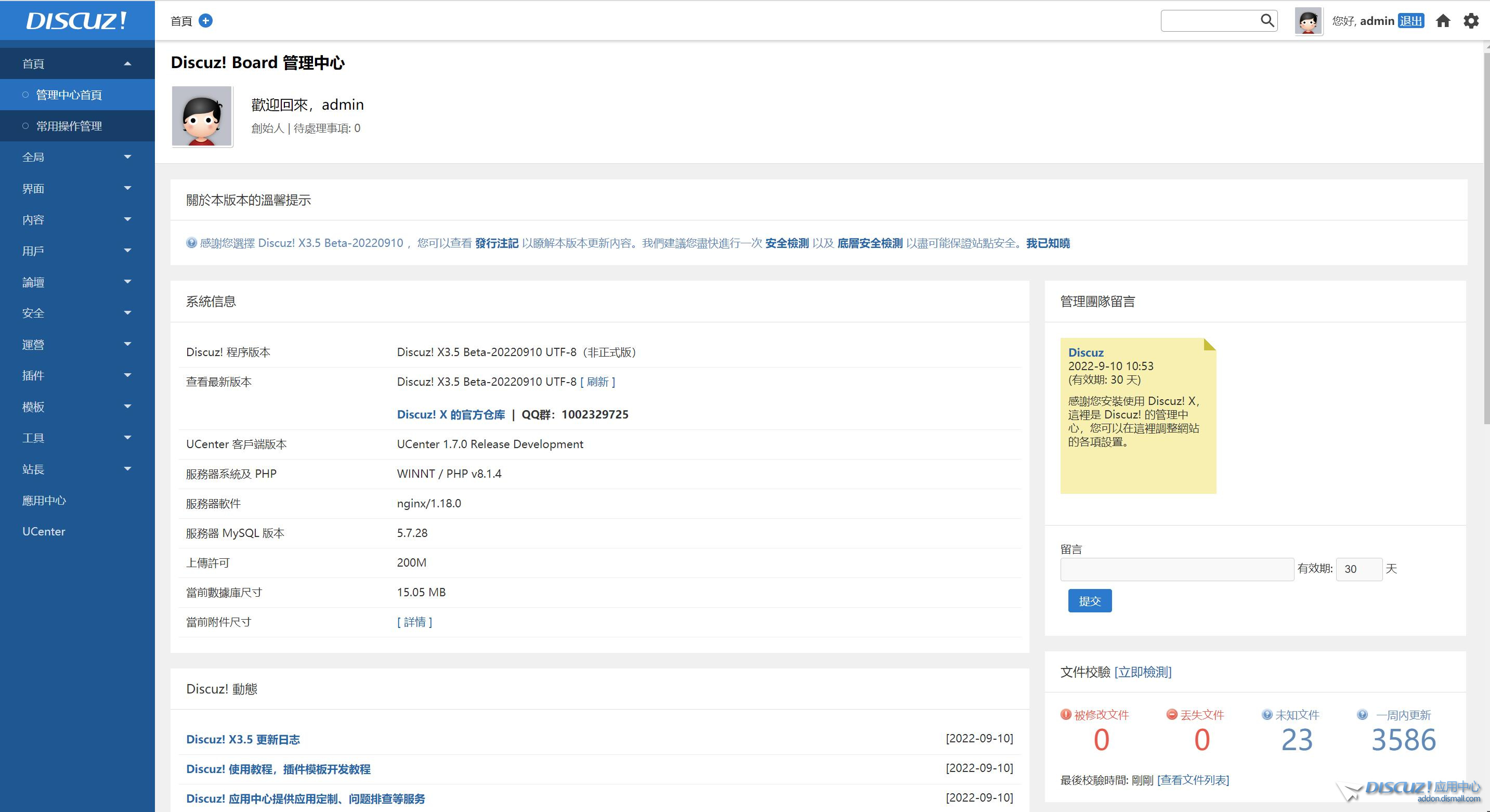Click the 'nginx/1.18.0' server software value
Viewport: 1490px width, 812px height.
click(x=428, y=503)
